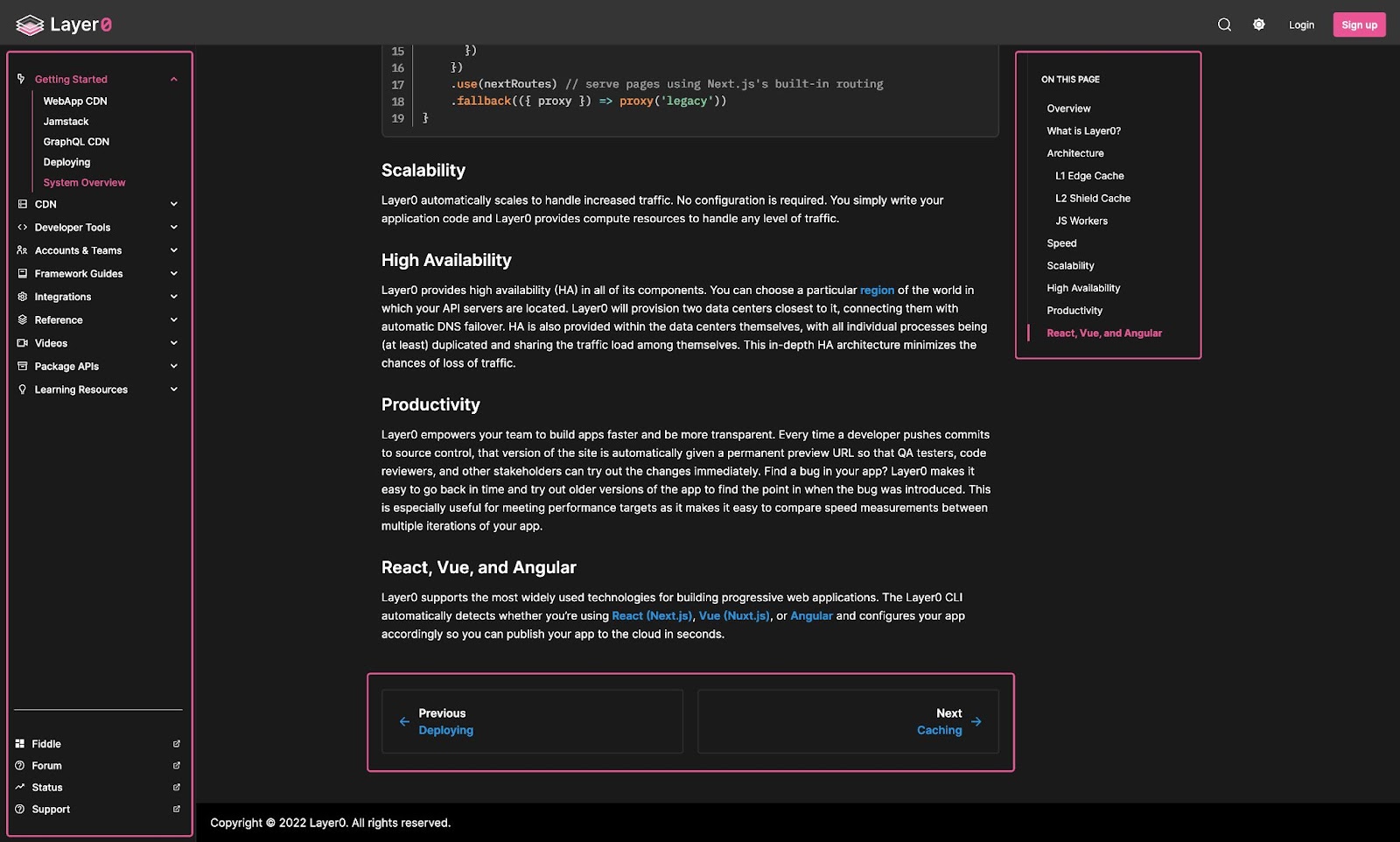Jump to Architecture section link
Screen dimensions: 1400x842
point(1075,153)
